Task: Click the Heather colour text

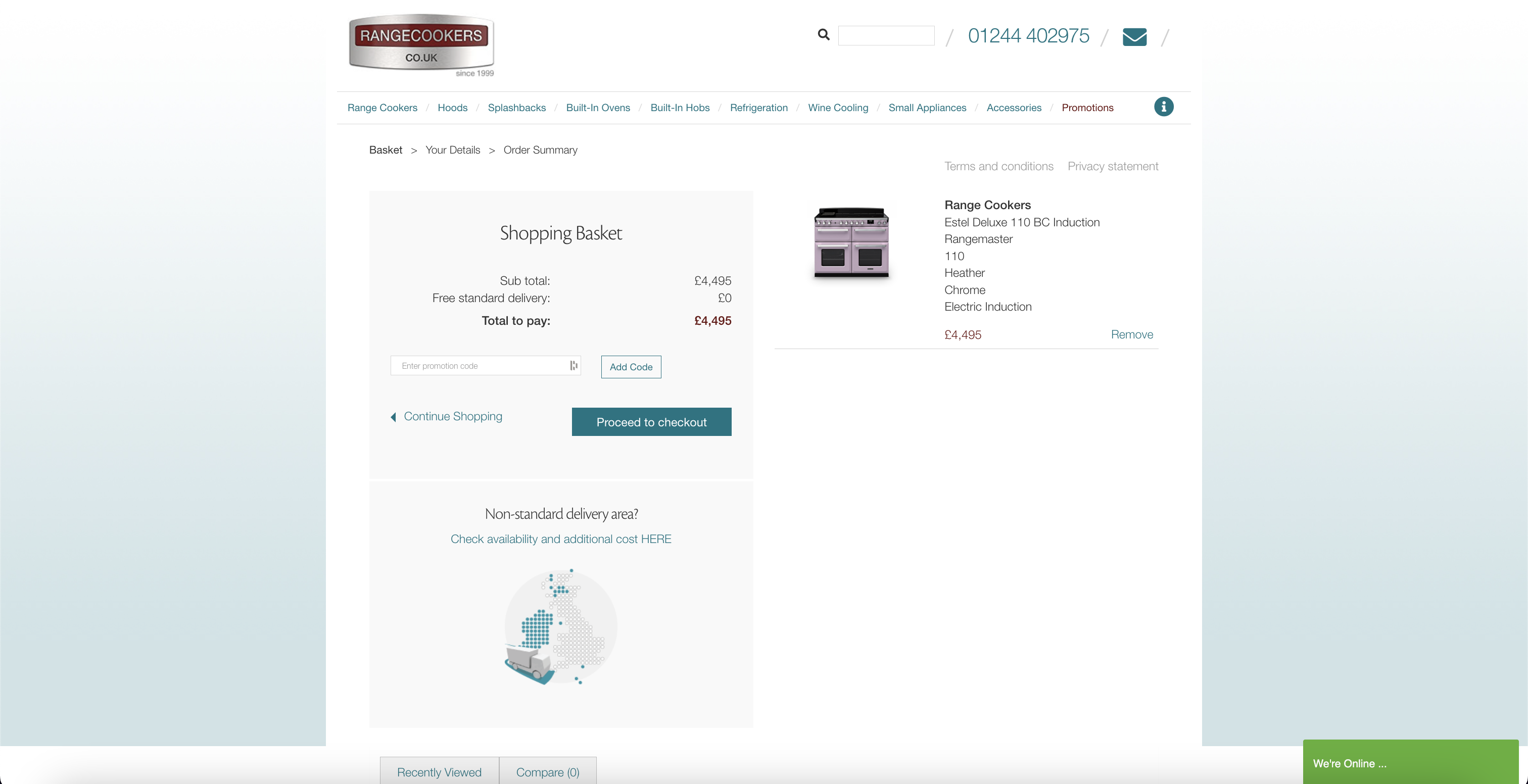Action: (964, 273)
